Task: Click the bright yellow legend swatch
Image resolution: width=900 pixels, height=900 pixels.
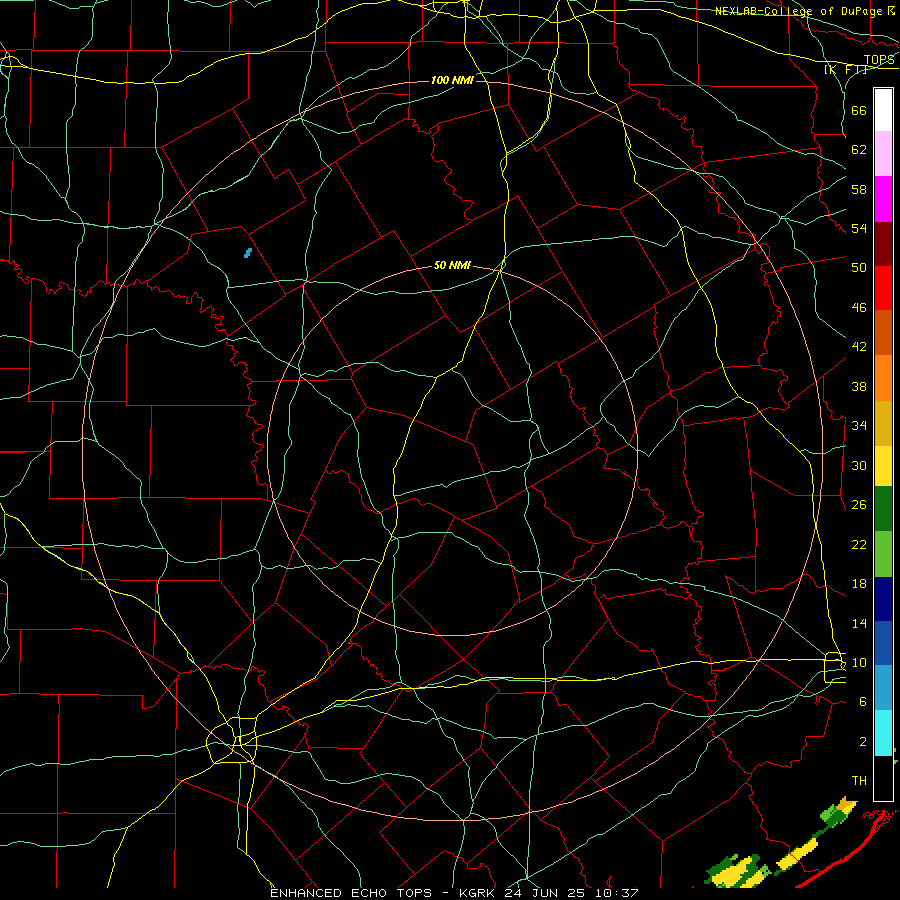Action: (883, 466)
